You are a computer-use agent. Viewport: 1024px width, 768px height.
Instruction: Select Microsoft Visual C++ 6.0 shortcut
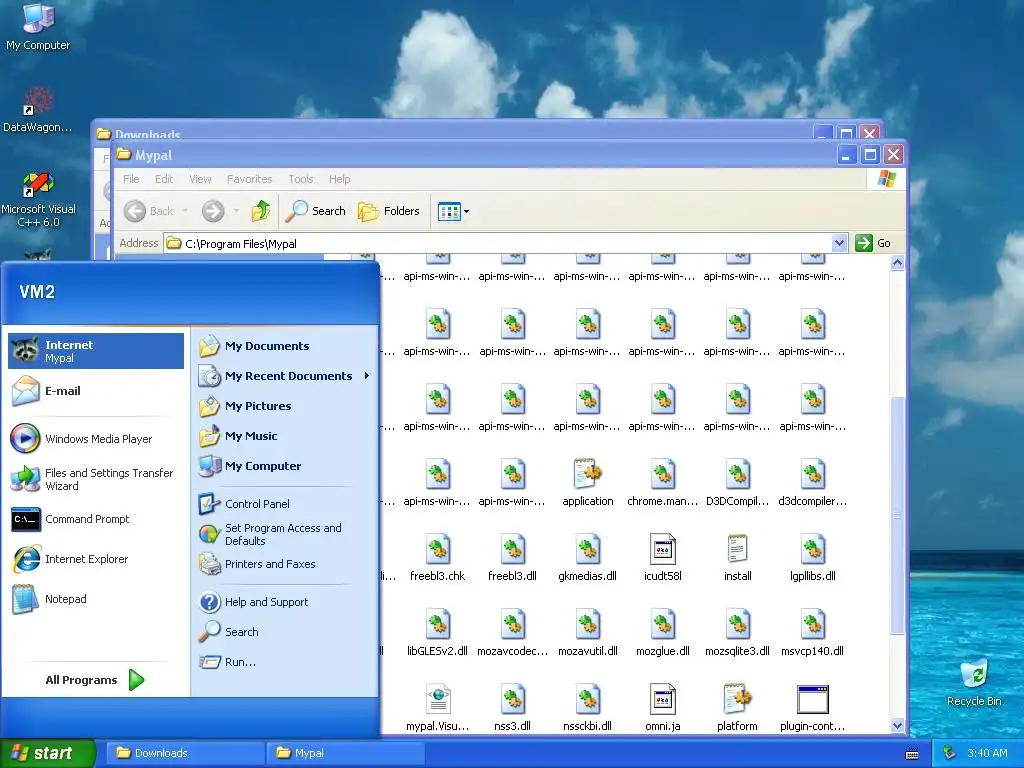38,199
